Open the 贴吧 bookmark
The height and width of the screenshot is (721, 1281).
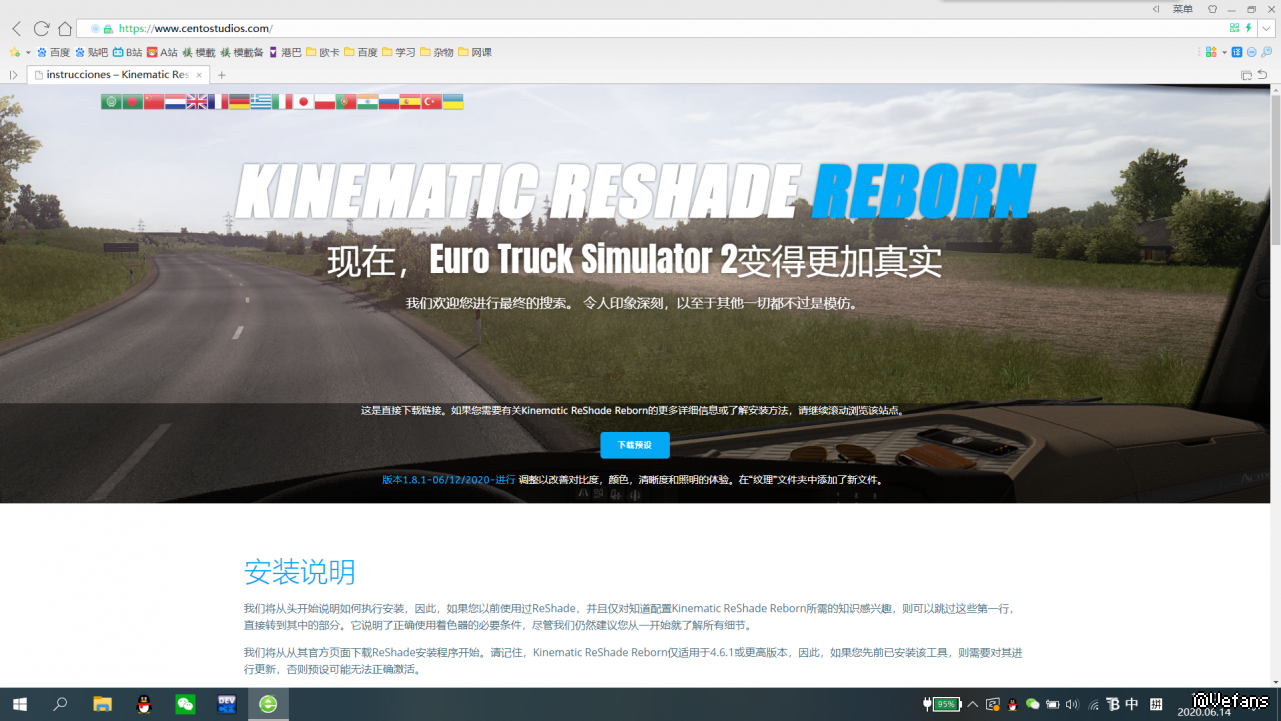coord(91,52)
